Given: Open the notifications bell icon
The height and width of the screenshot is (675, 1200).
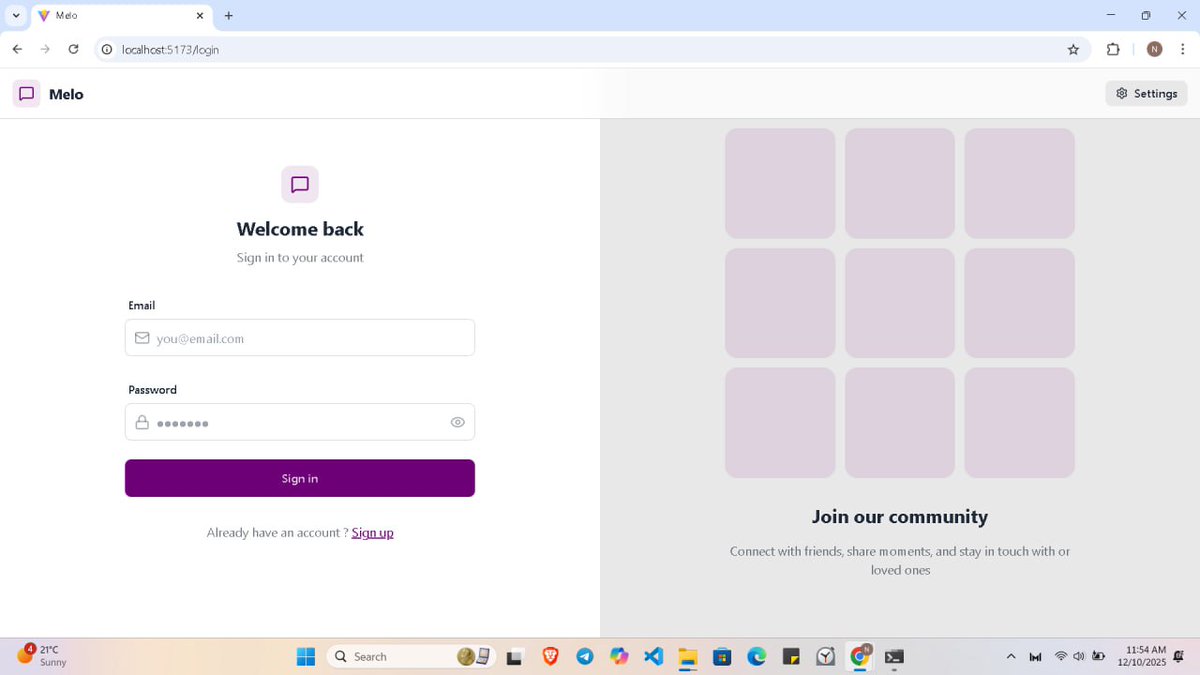Looking at the screenshot, I should click(x=1179, y=656).
